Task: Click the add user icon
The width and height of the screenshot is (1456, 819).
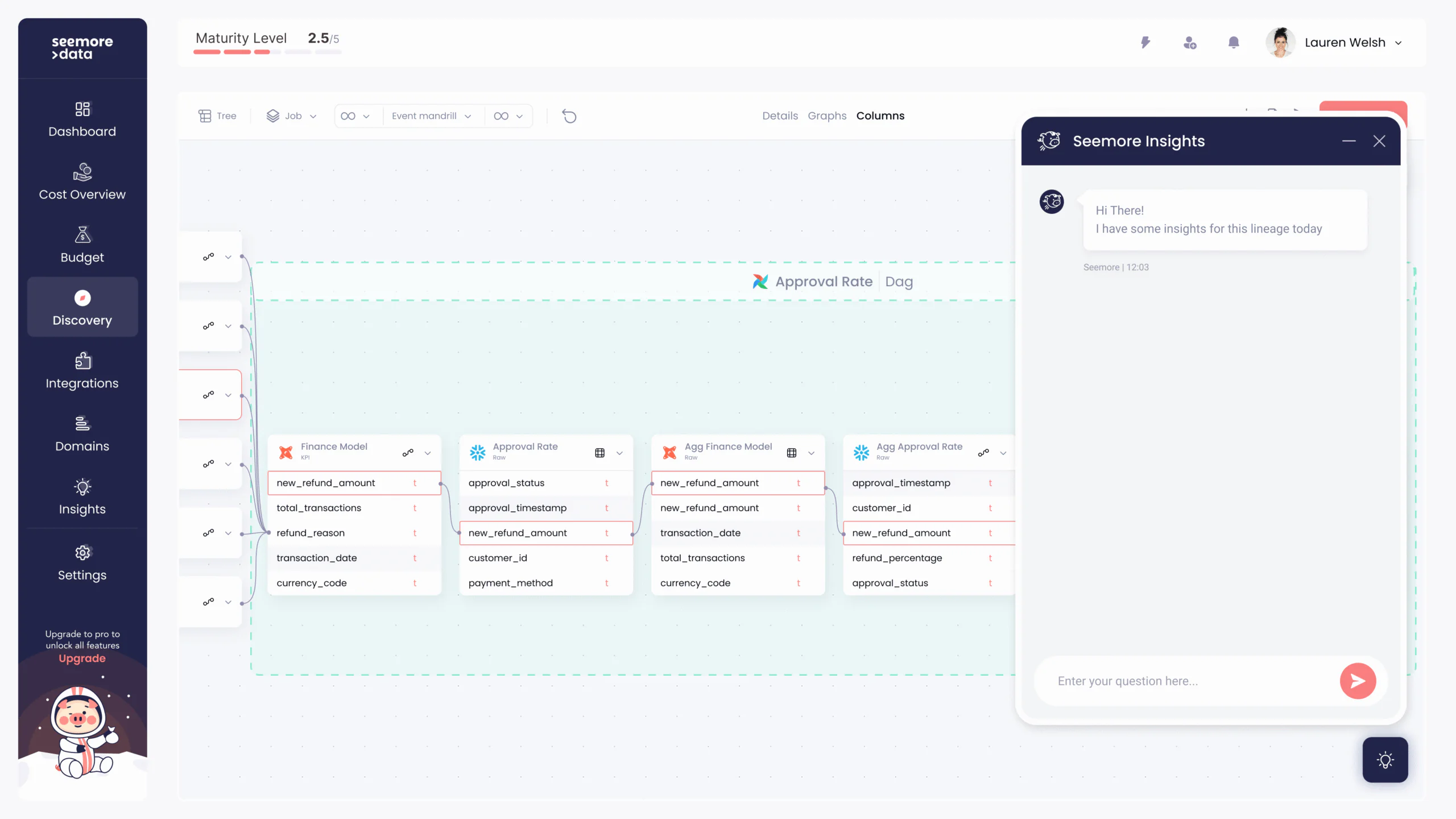Action: tap(1189, 43)
